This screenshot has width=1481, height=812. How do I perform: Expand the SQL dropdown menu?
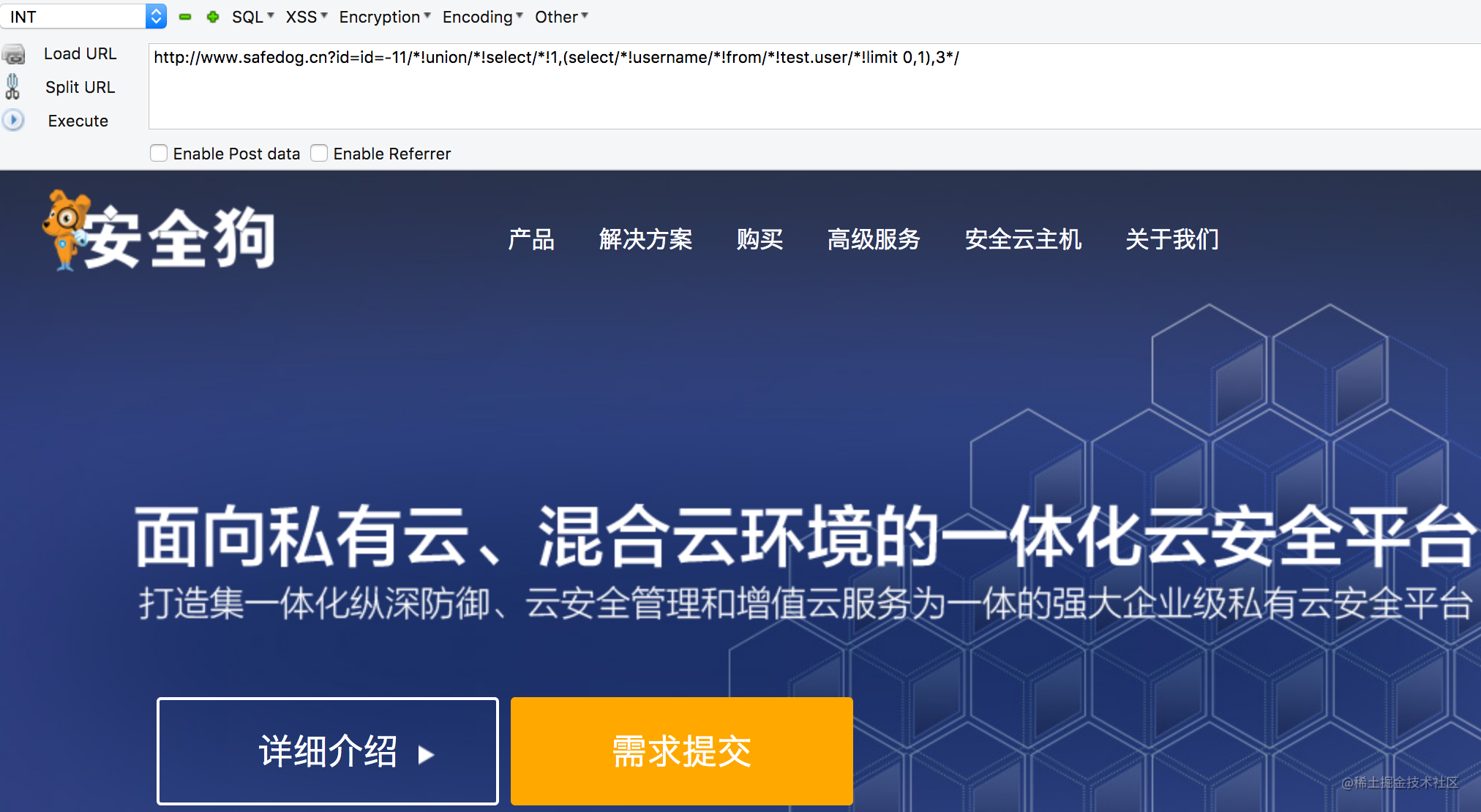[252, 17]
